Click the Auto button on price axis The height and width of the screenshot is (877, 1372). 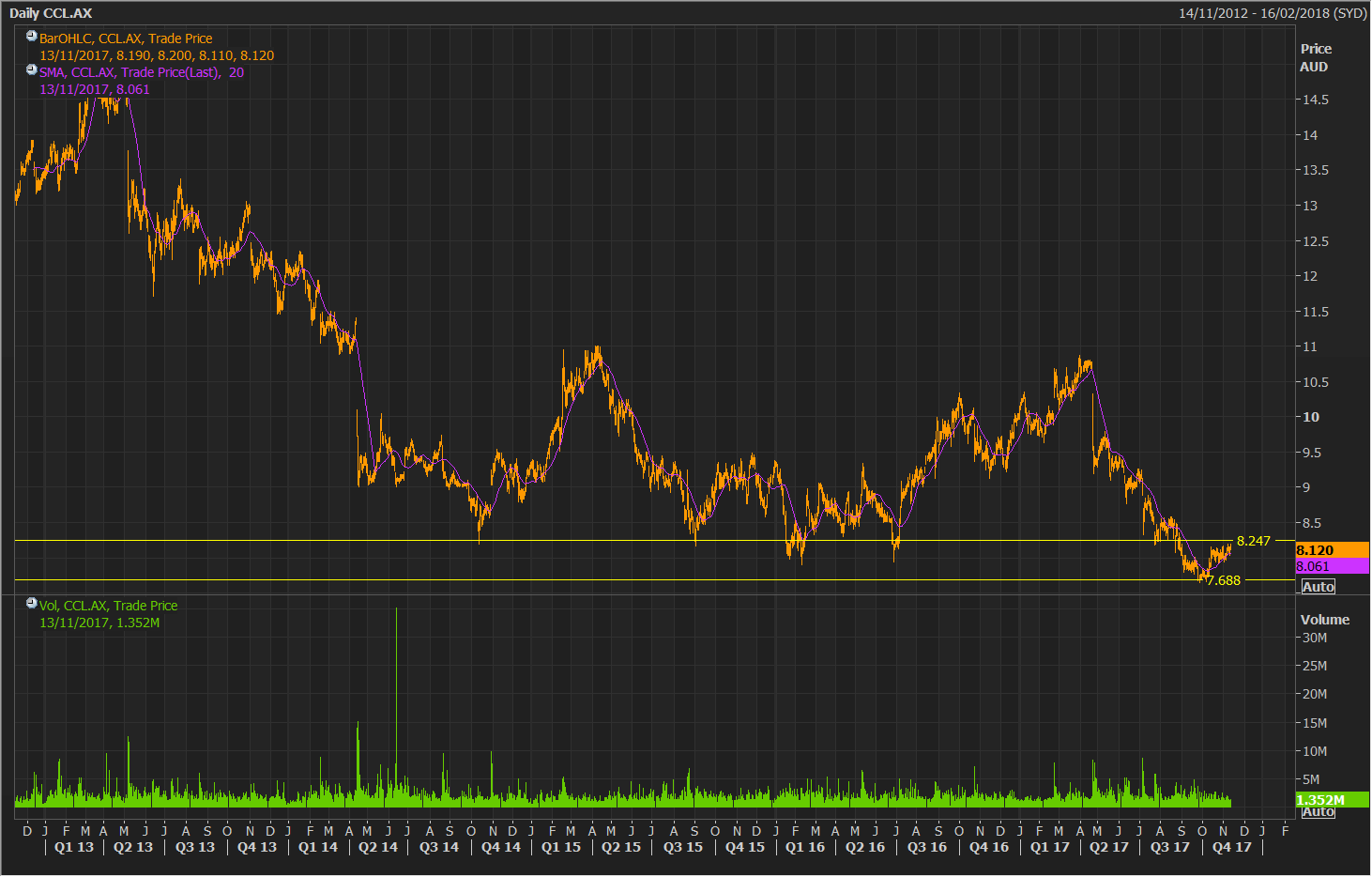click(1318, 587)
